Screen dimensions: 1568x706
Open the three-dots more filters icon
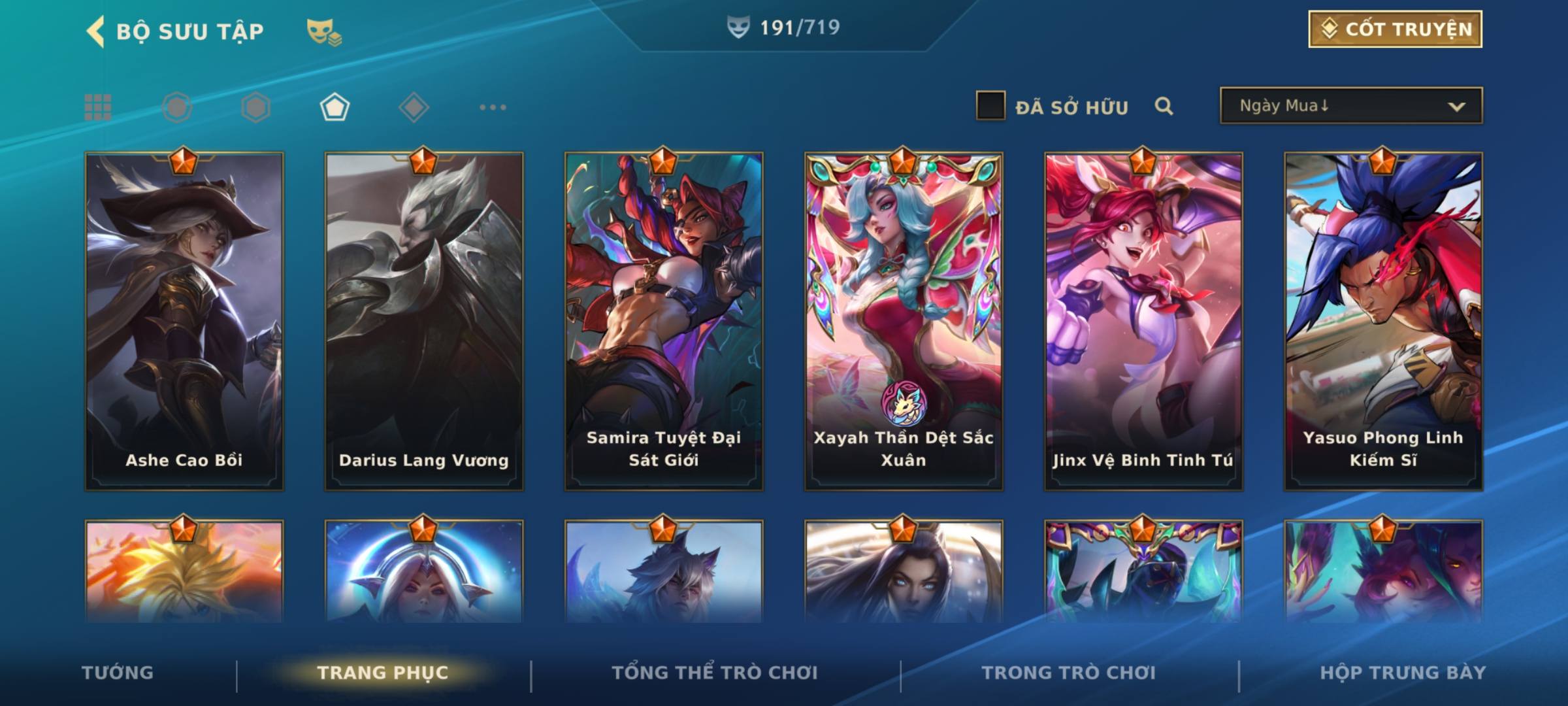(x=493, y=107)
